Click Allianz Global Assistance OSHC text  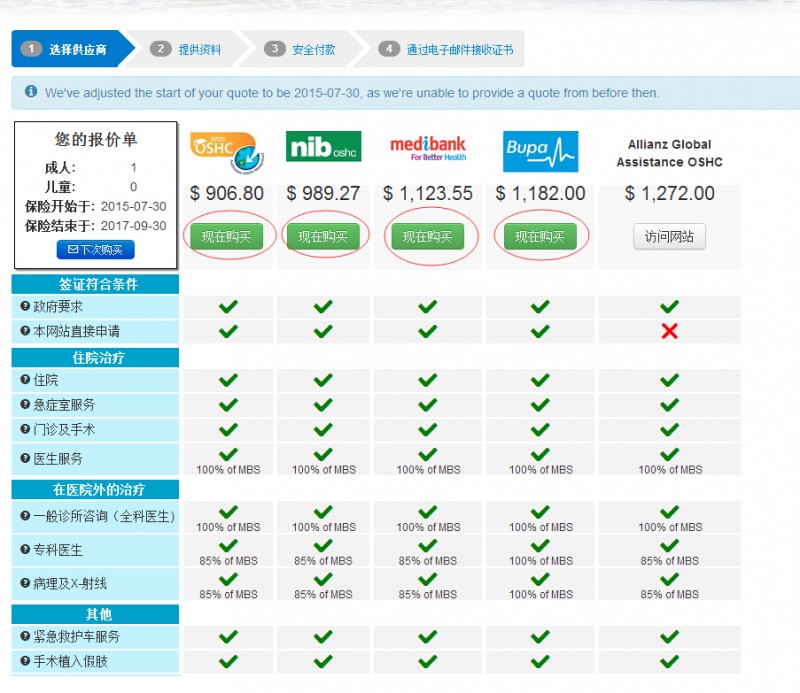[x=669, y=153]
